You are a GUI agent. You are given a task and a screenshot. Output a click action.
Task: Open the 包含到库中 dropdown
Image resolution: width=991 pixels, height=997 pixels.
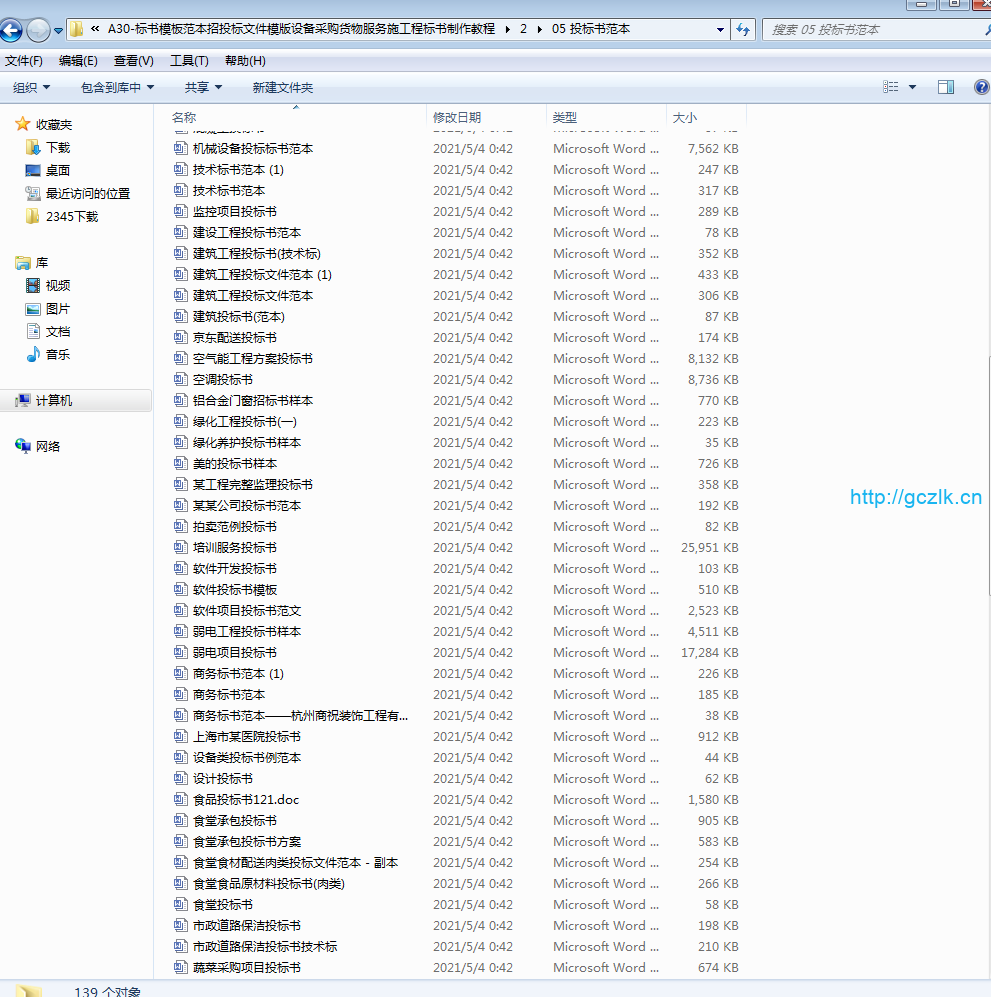click(x=117, y=88)
